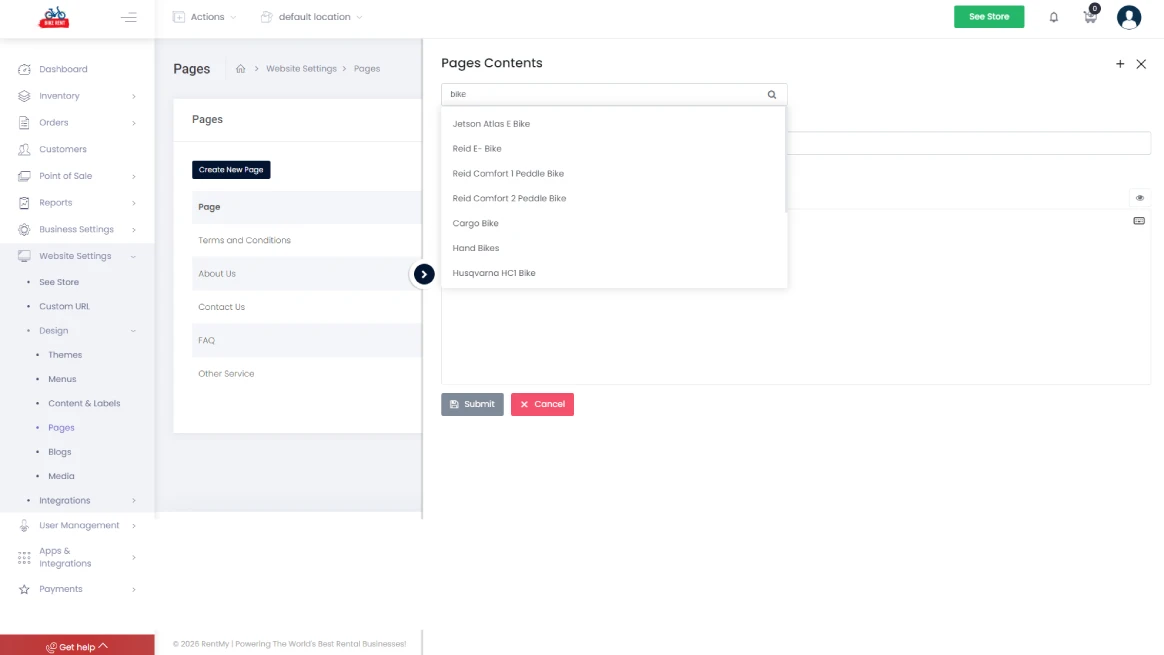The width and height of the screenshot is (1164, 655).
Task: Click the circular arrow toggle on panel edge
Action: click(424, 273)
